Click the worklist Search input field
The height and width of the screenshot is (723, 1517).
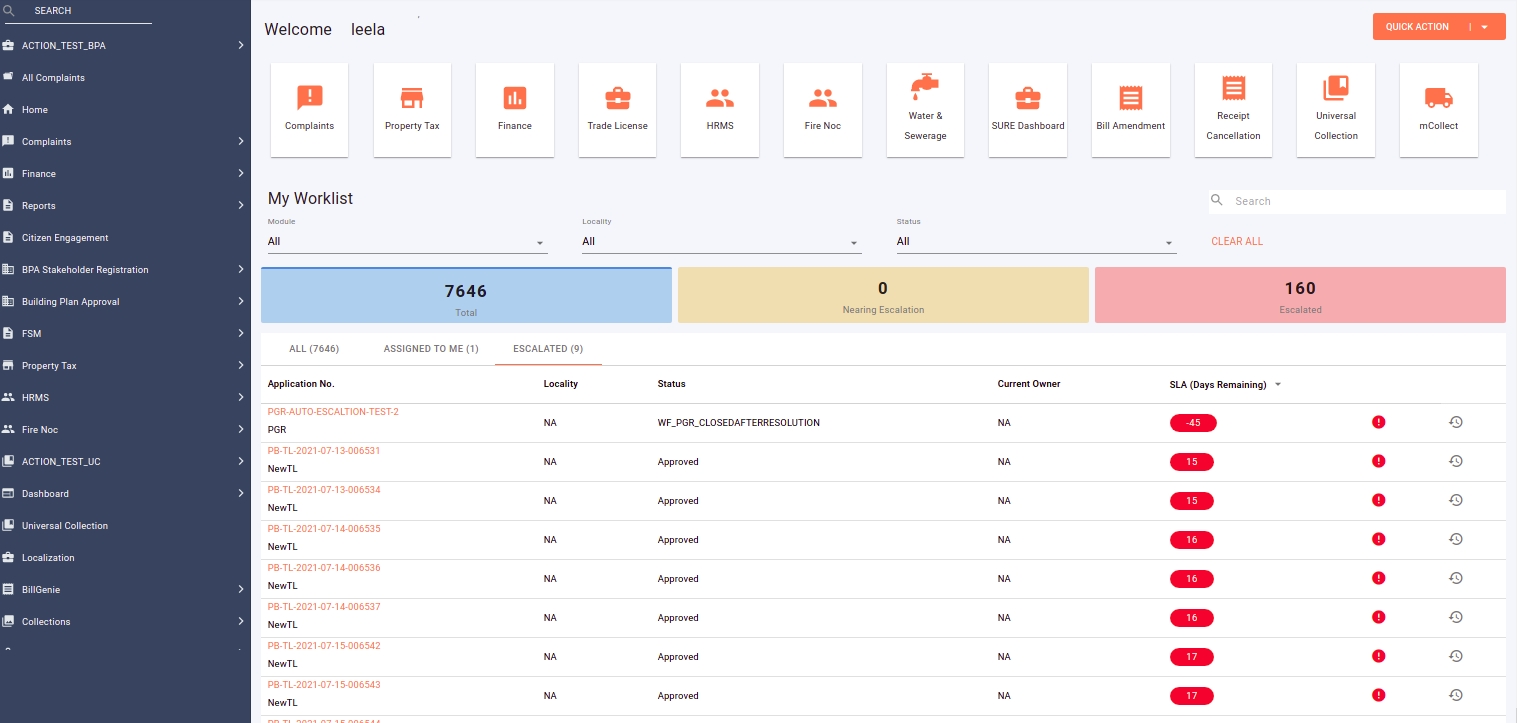pyautogui.click(x=1365, y=201)
